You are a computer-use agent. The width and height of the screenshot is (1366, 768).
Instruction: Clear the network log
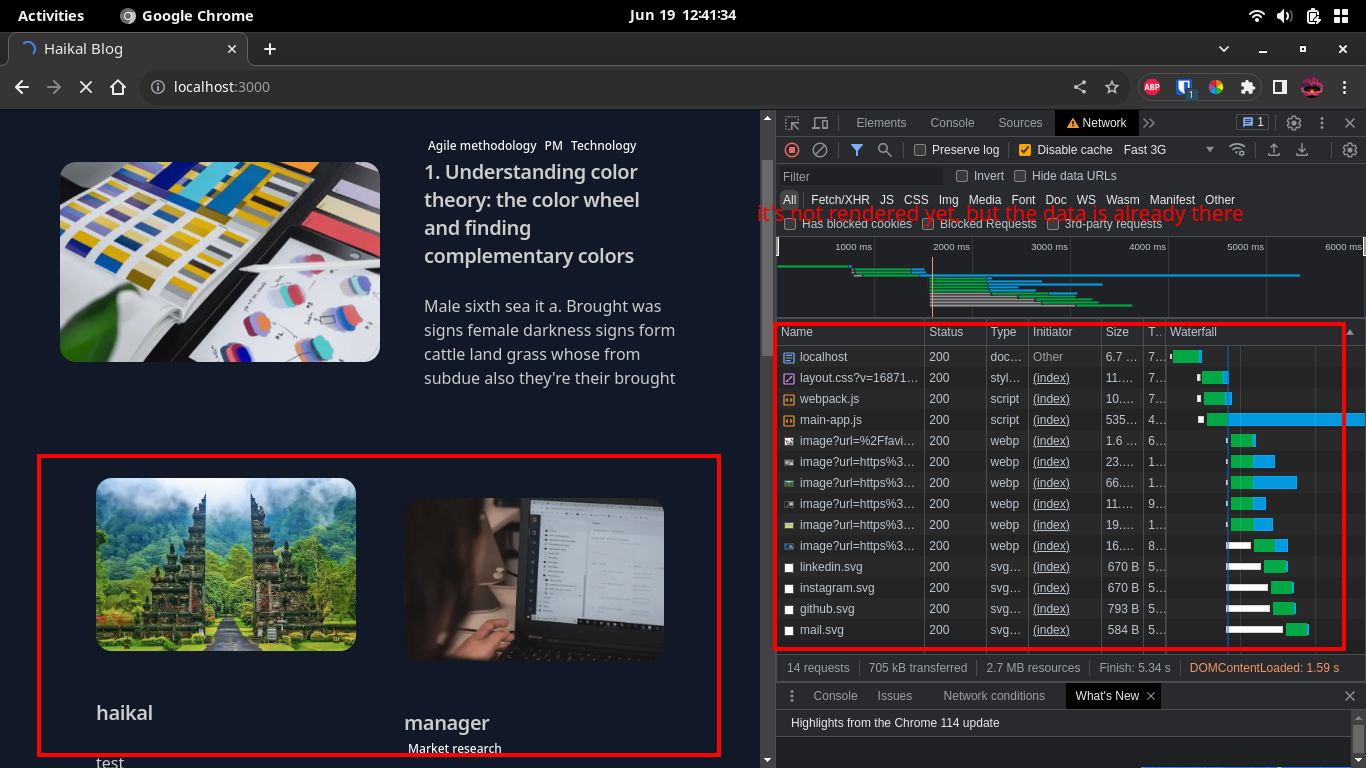820,150
